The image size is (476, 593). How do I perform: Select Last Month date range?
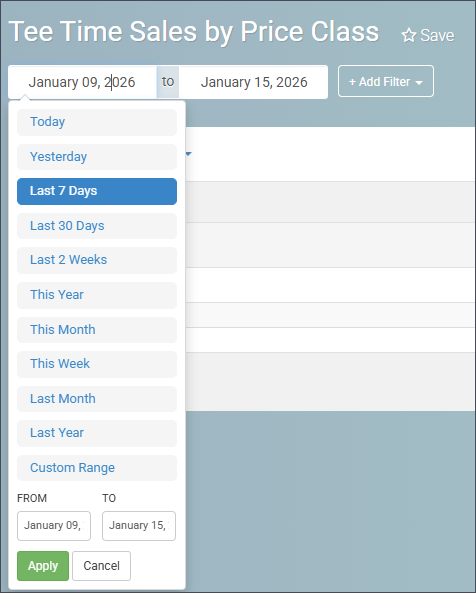(97, 399)
